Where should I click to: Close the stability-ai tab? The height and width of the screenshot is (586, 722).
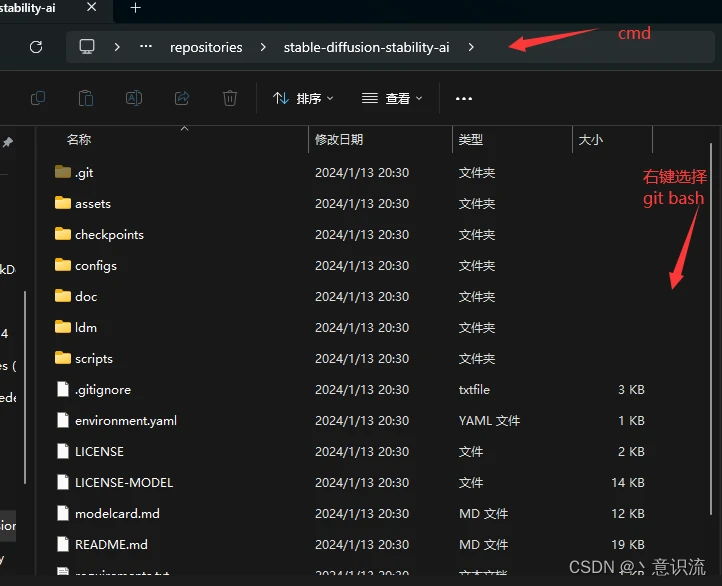pos(92,7)
